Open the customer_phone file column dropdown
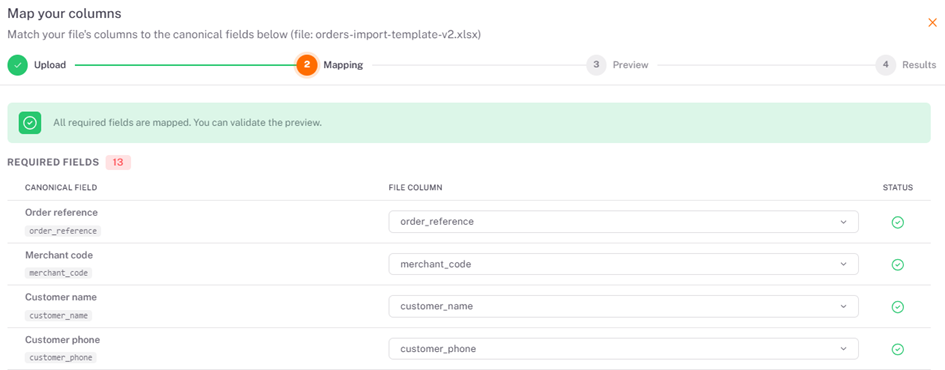Viewport: 945px width, 370px height. (x=623, y=349)
